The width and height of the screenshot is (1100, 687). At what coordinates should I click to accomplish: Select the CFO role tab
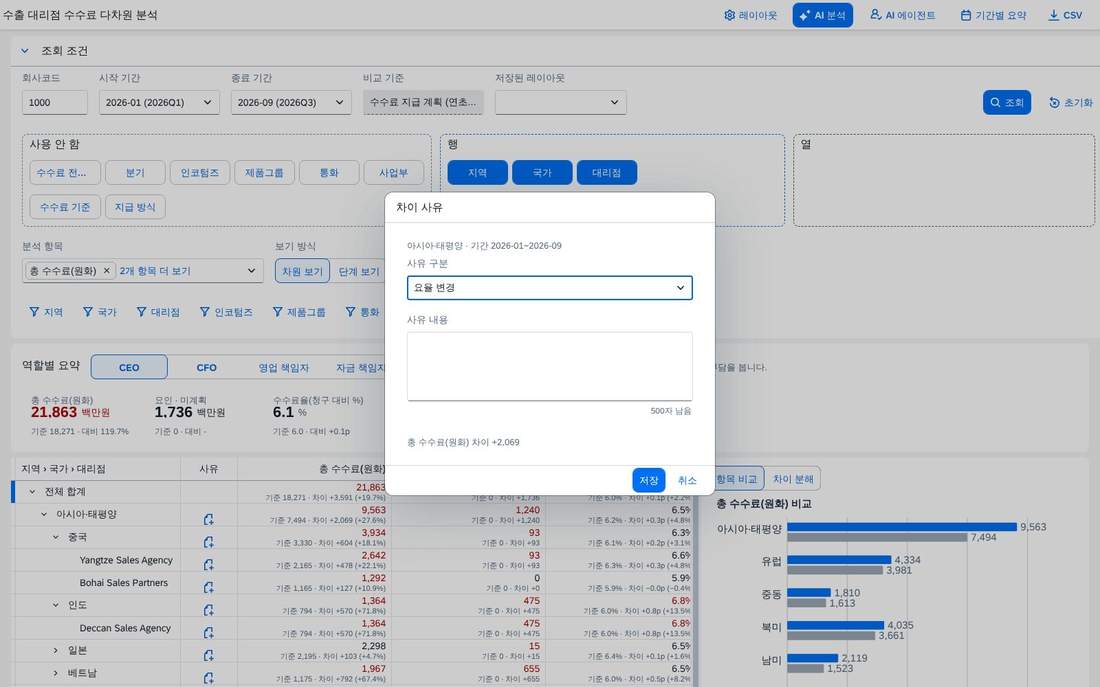[x=206, y=367]
